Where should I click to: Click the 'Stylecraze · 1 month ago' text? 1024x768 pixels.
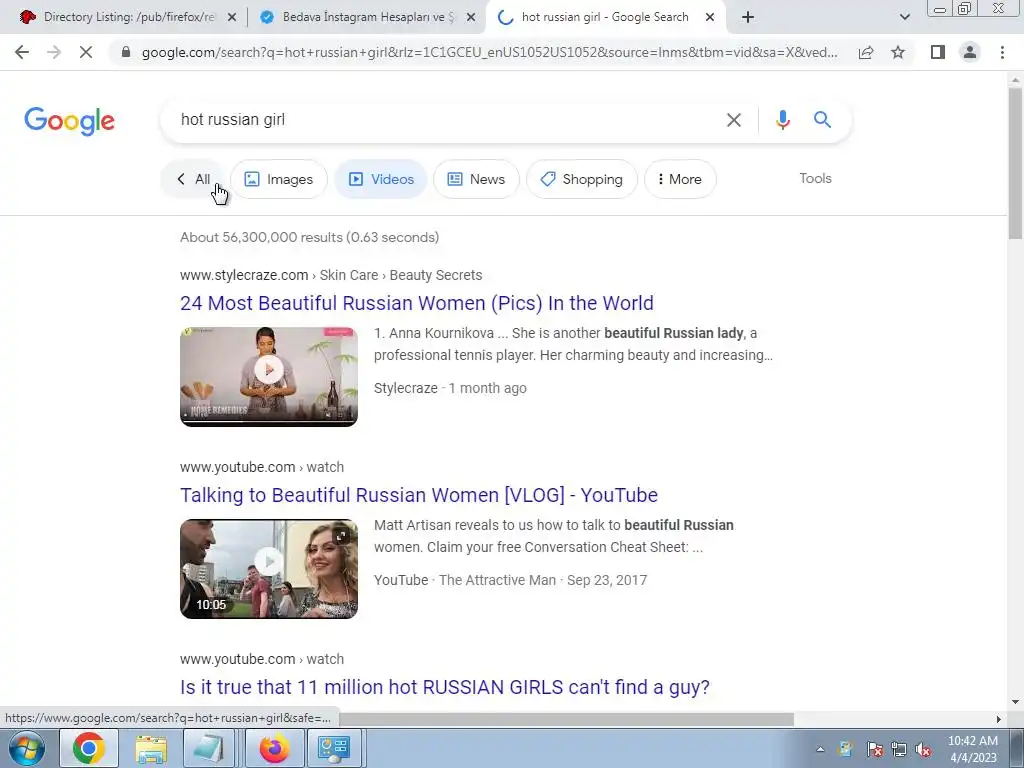pyautogui.click(x=450, y=388)
